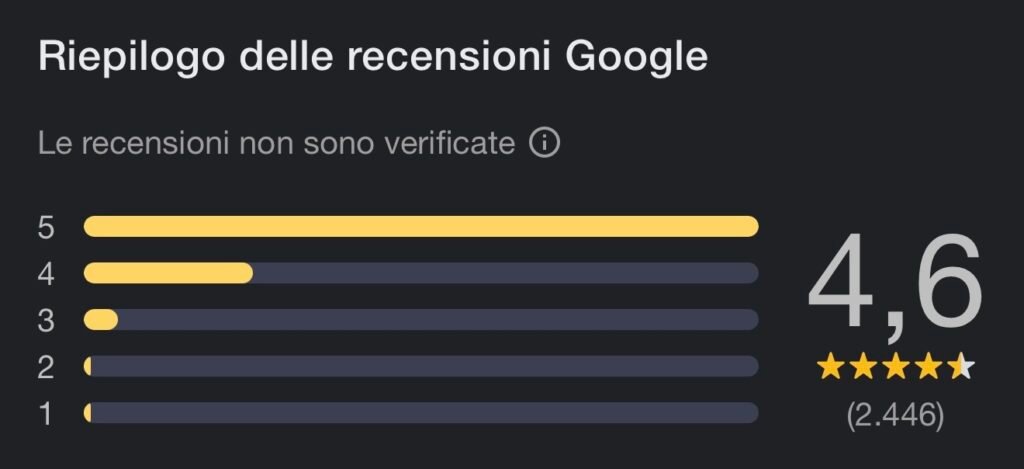The height and width of the screenshot is (469, 1024).
Task: Click the yellow filled part of the 4-star bar
Action: pos(168,273)
